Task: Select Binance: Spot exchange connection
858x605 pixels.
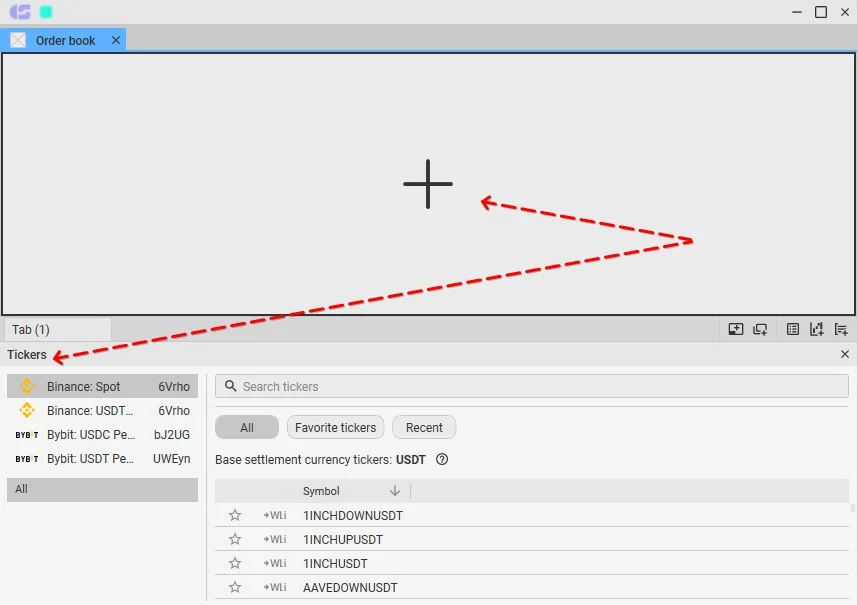Action: (102, 387)
